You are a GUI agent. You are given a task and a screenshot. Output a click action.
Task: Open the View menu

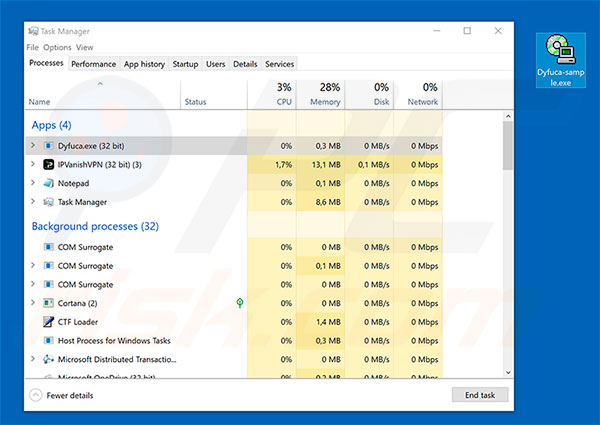point(84,47)
